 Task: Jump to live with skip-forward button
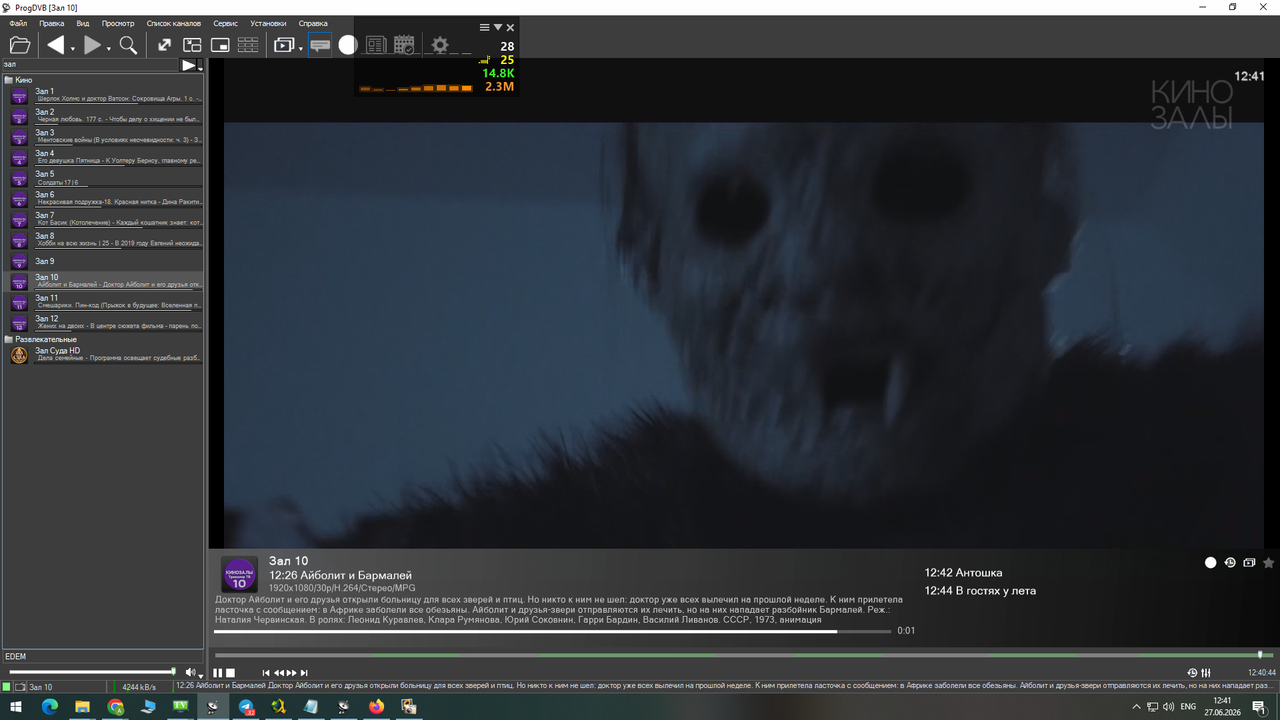tap(304, 673)
